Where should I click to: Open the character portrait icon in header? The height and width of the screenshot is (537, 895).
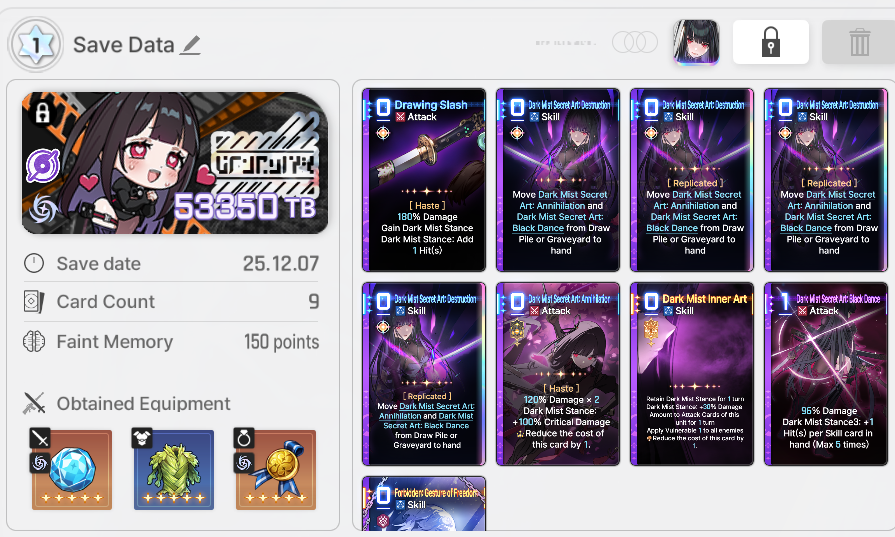click(x=696, y=42)
